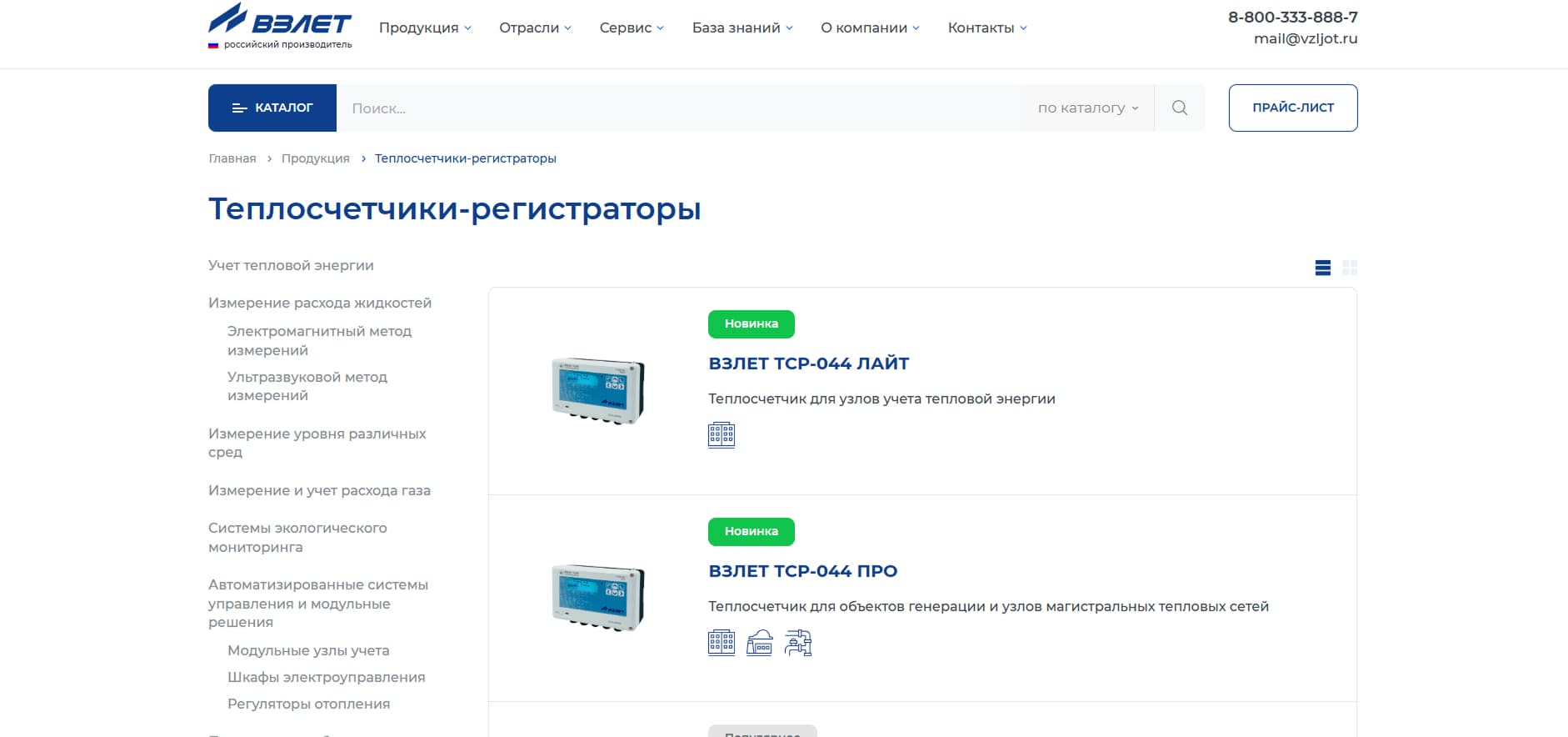Screen dimensions: 1568x737
Task: Click the search magnifier icon
Action: [1179, 108]
